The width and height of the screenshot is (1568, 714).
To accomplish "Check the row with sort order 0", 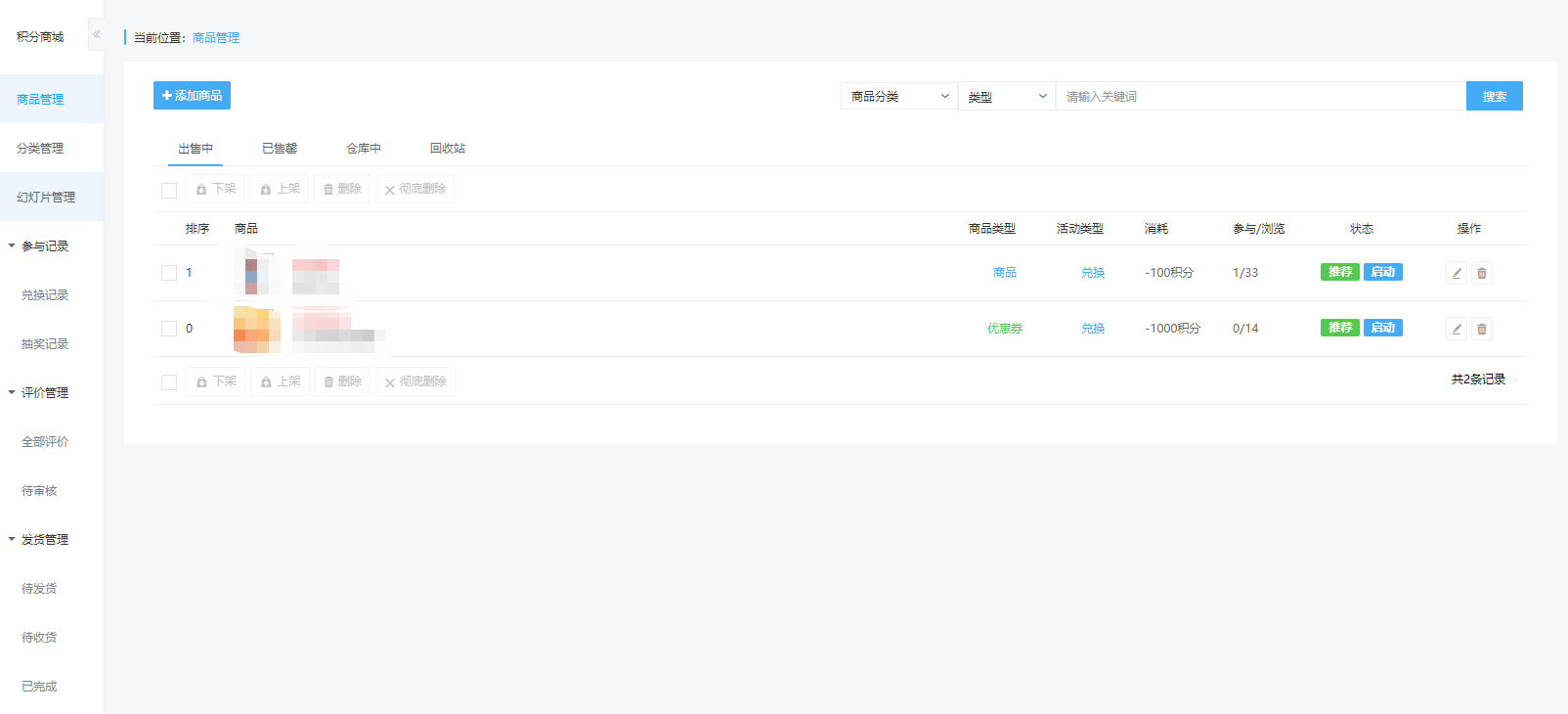I will click(x=169, y=329).
